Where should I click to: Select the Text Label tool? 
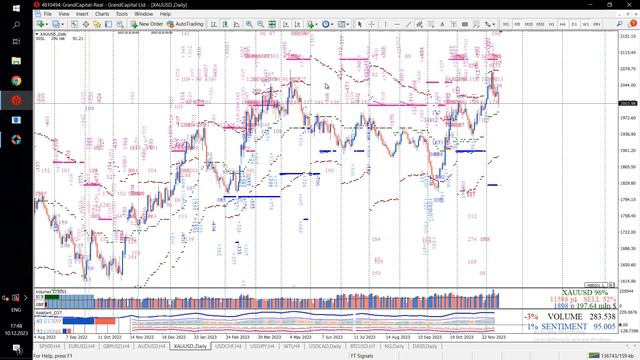point(453,24)
